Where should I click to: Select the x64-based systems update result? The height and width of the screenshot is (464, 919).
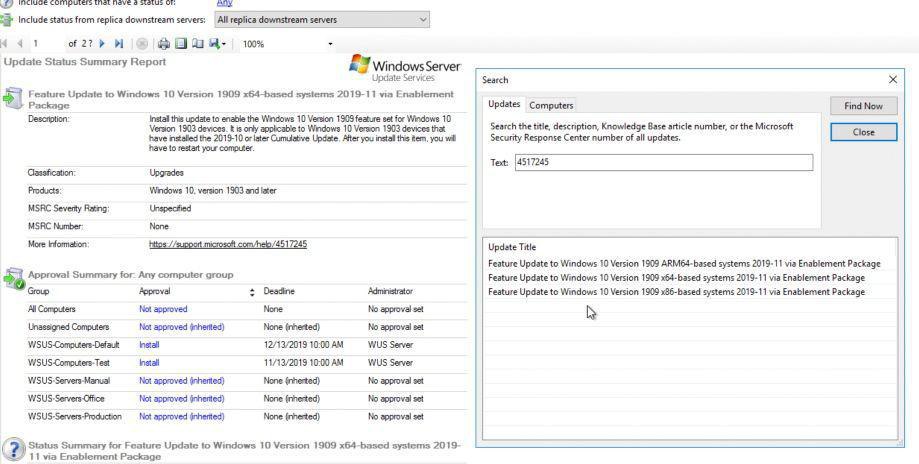676,278
